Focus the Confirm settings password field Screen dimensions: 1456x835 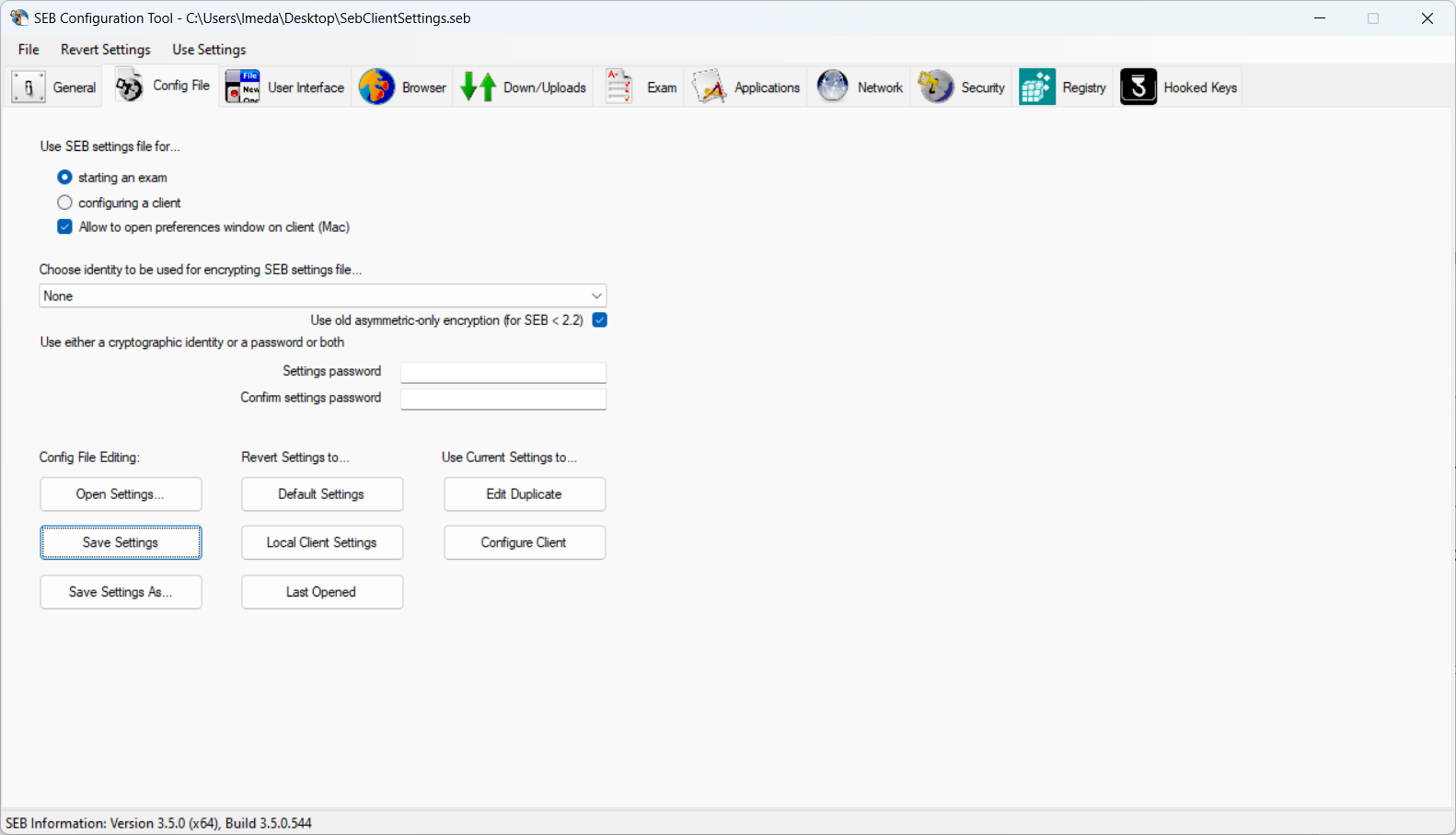503,399
